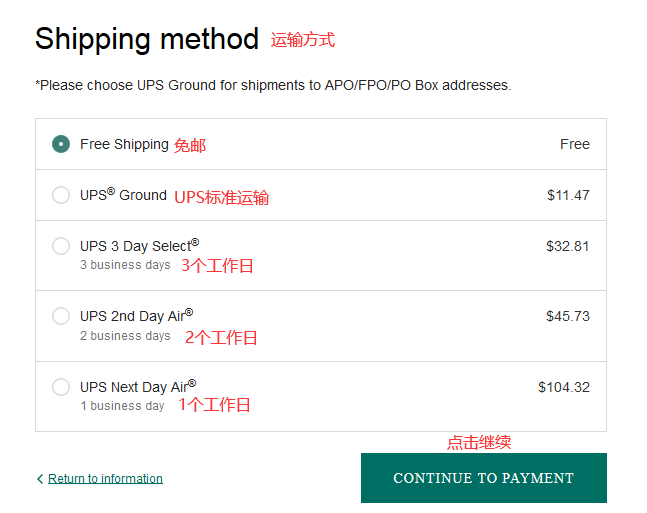Click the UPS 2nd Day Air label text

click(x=136, y=316)
